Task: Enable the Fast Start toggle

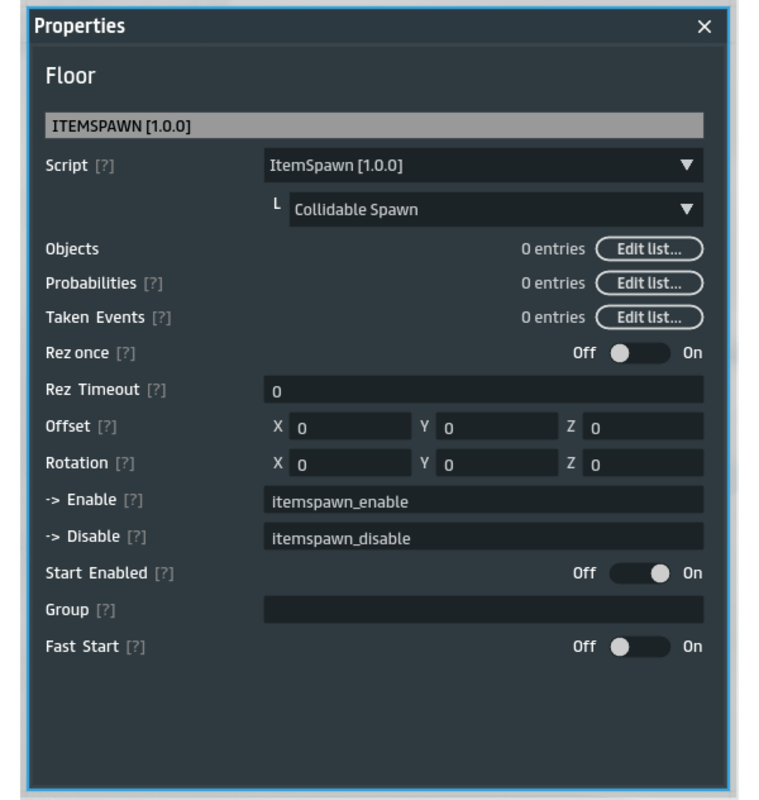Action: click(x=639, y=647)
